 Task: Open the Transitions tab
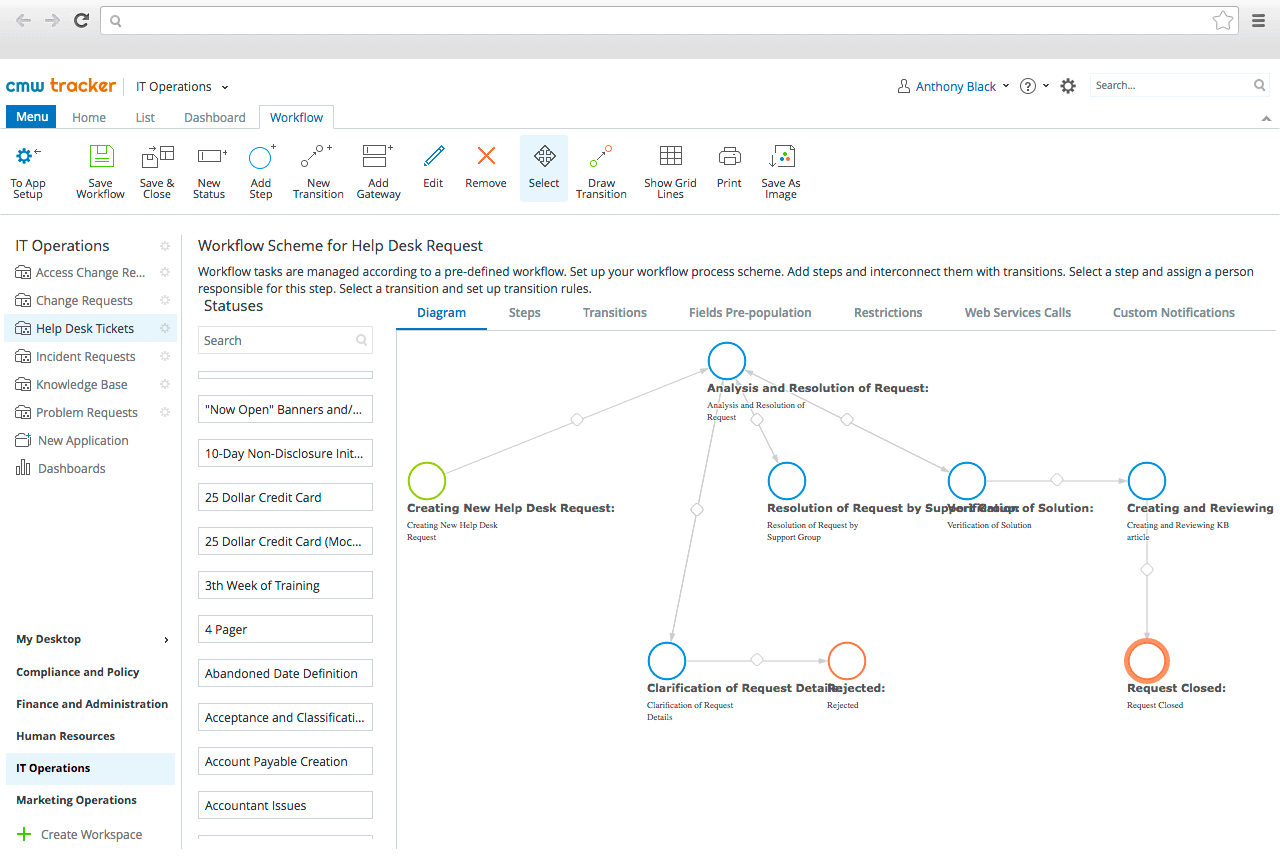(x=615, y=313)
